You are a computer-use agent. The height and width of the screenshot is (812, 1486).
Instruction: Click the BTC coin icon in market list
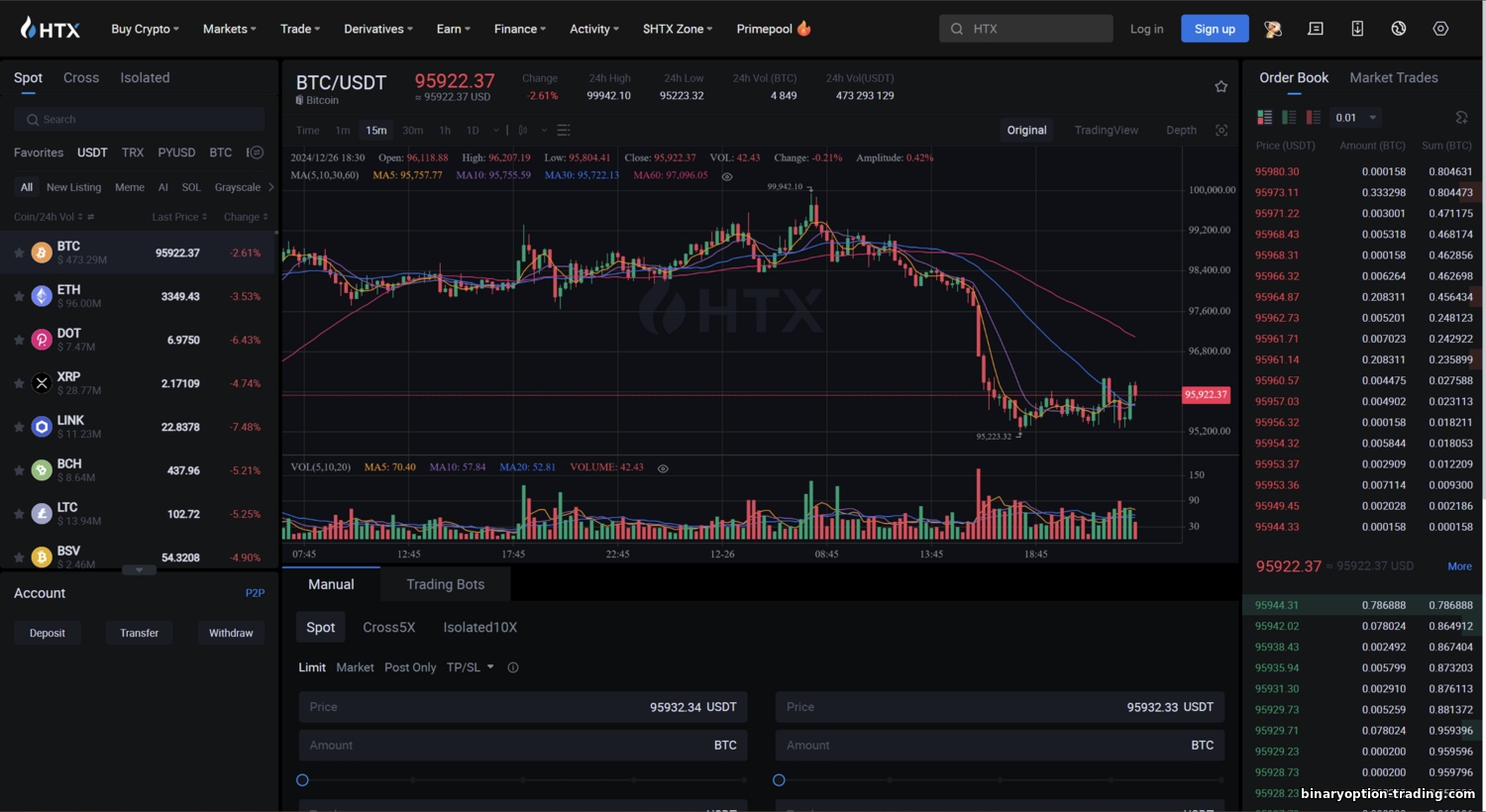pos(42,253)
